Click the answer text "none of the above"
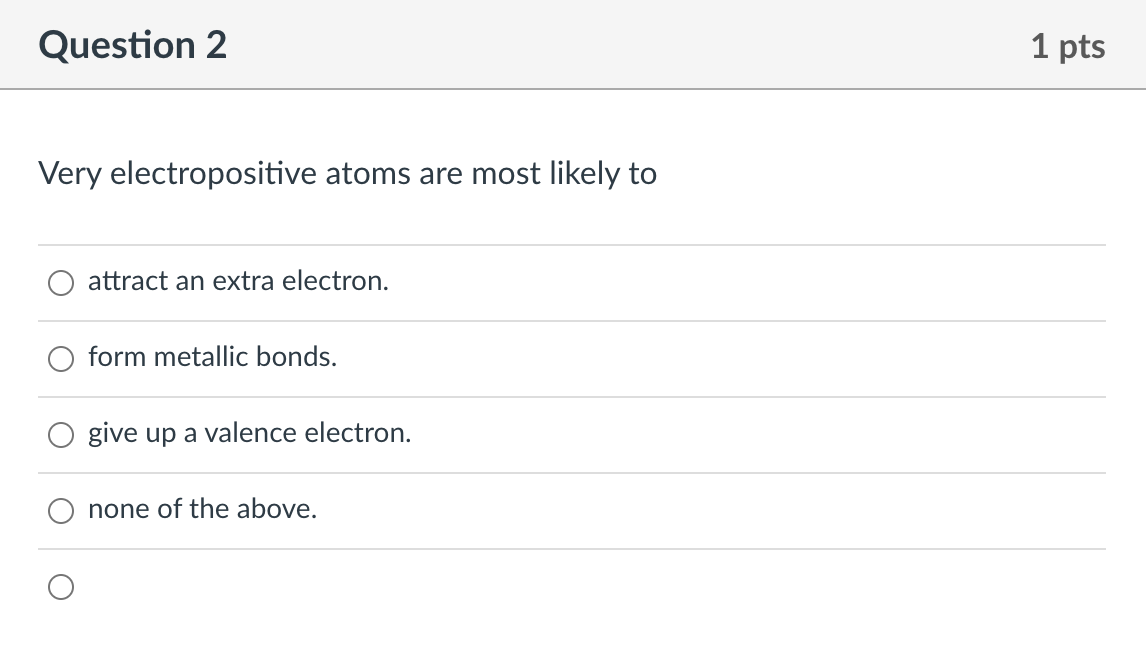Image resolution: width=1146 pixels, height=664 pixels. pyautogui.click(x=202, y=509)
